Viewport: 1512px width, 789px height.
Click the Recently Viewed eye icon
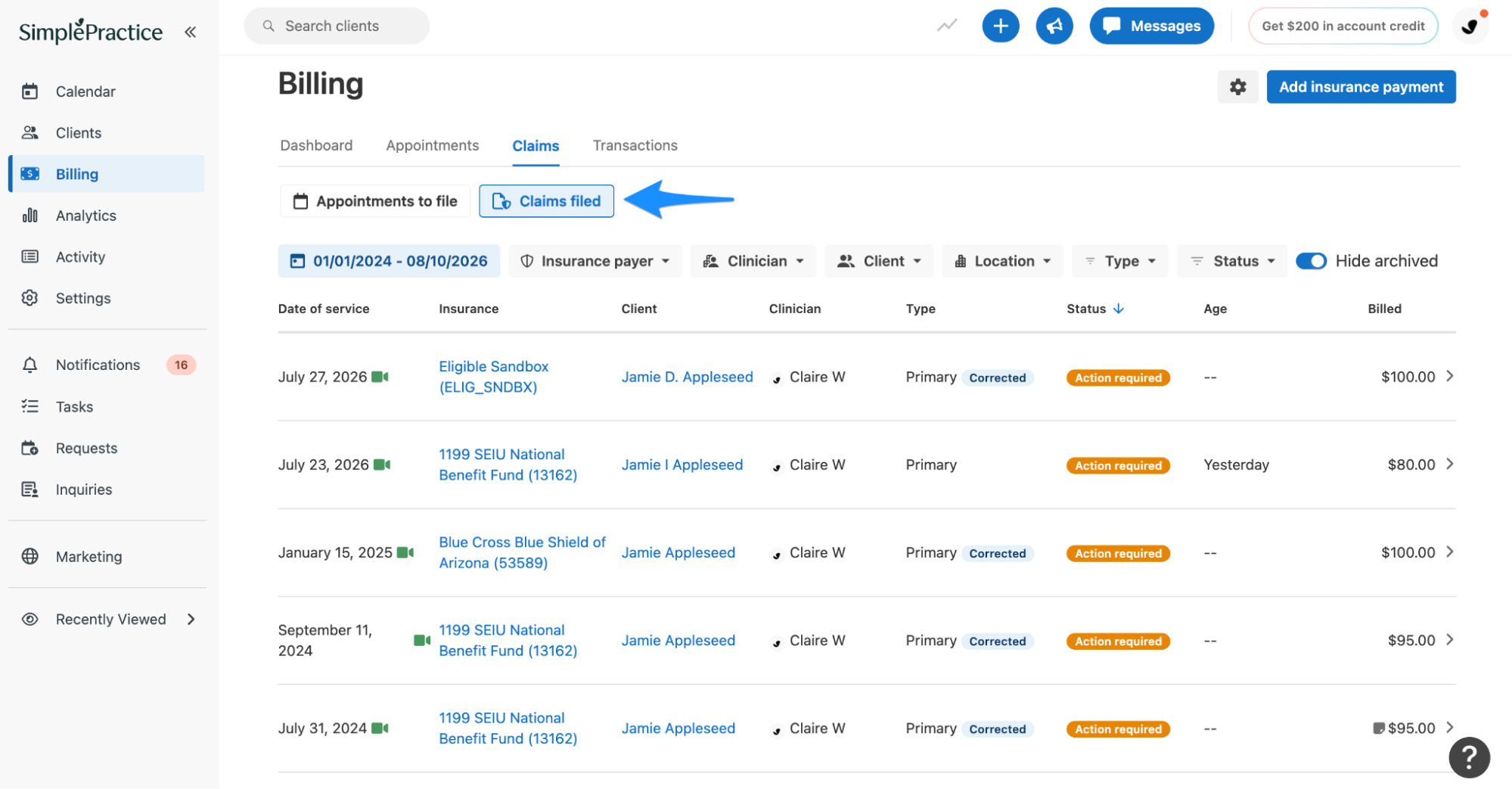(x=30, y=620)
